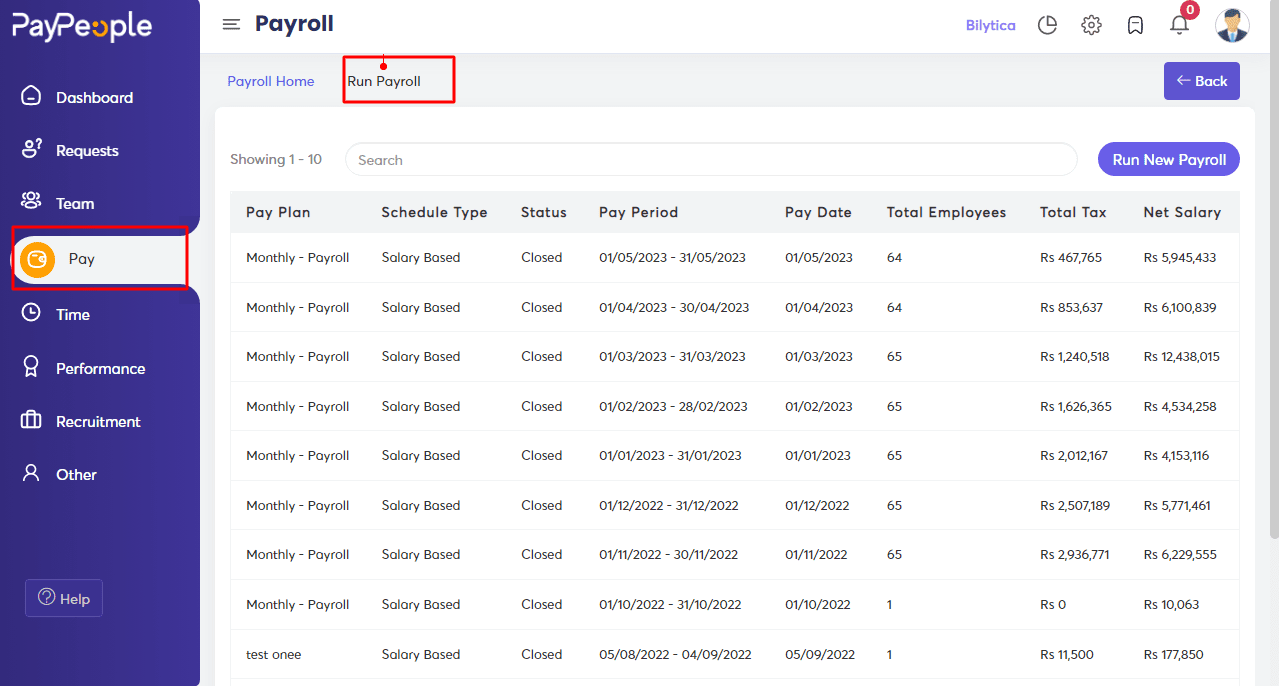
Task: Focus the Search input field
Action: (x=711, y=160)
